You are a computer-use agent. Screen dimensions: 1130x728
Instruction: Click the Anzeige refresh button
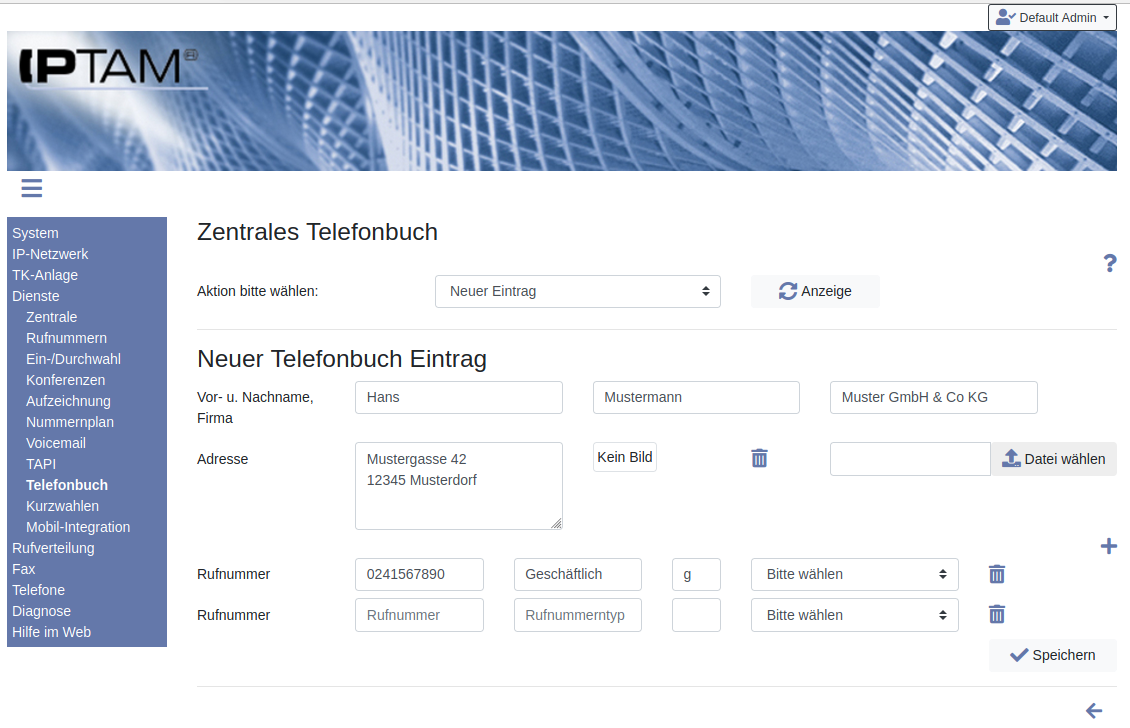click(x=815, y=291)
